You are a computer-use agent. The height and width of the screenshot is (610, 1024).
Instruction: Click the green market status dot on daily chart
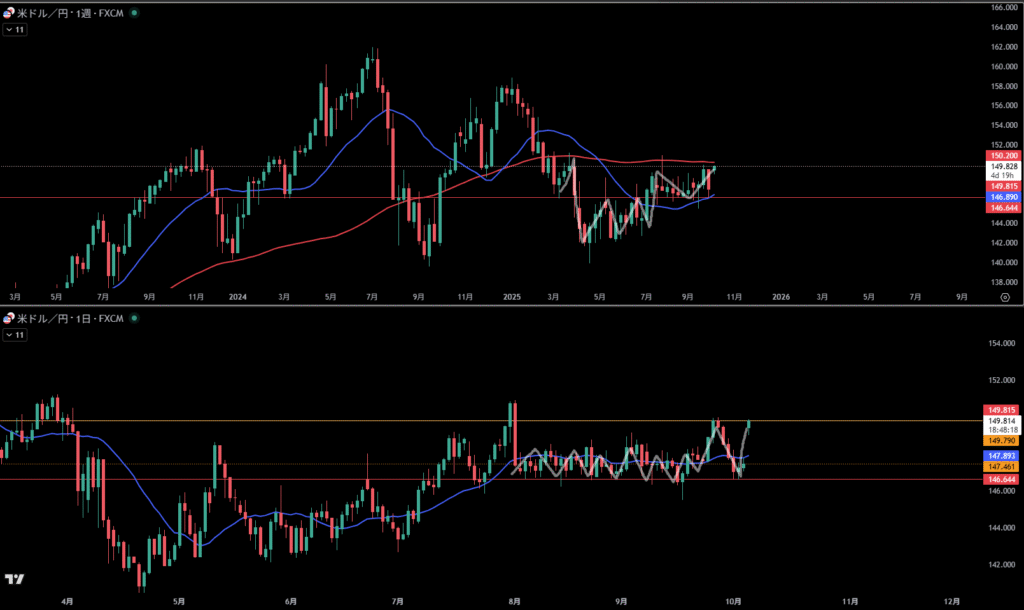click(135, 319)
